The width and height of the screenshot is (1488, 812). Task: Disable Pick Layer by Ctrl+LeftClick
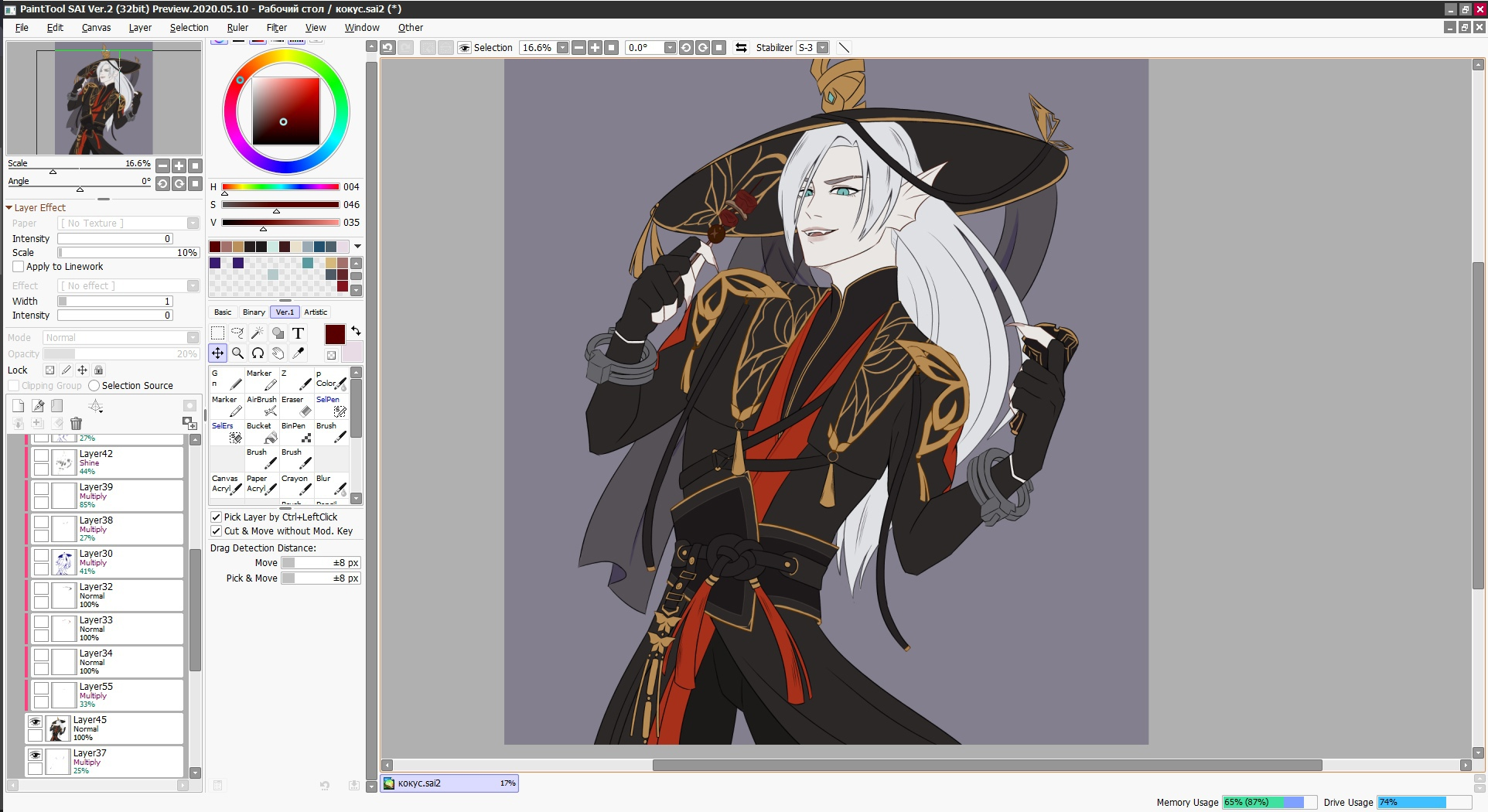(x=217, y=517)
